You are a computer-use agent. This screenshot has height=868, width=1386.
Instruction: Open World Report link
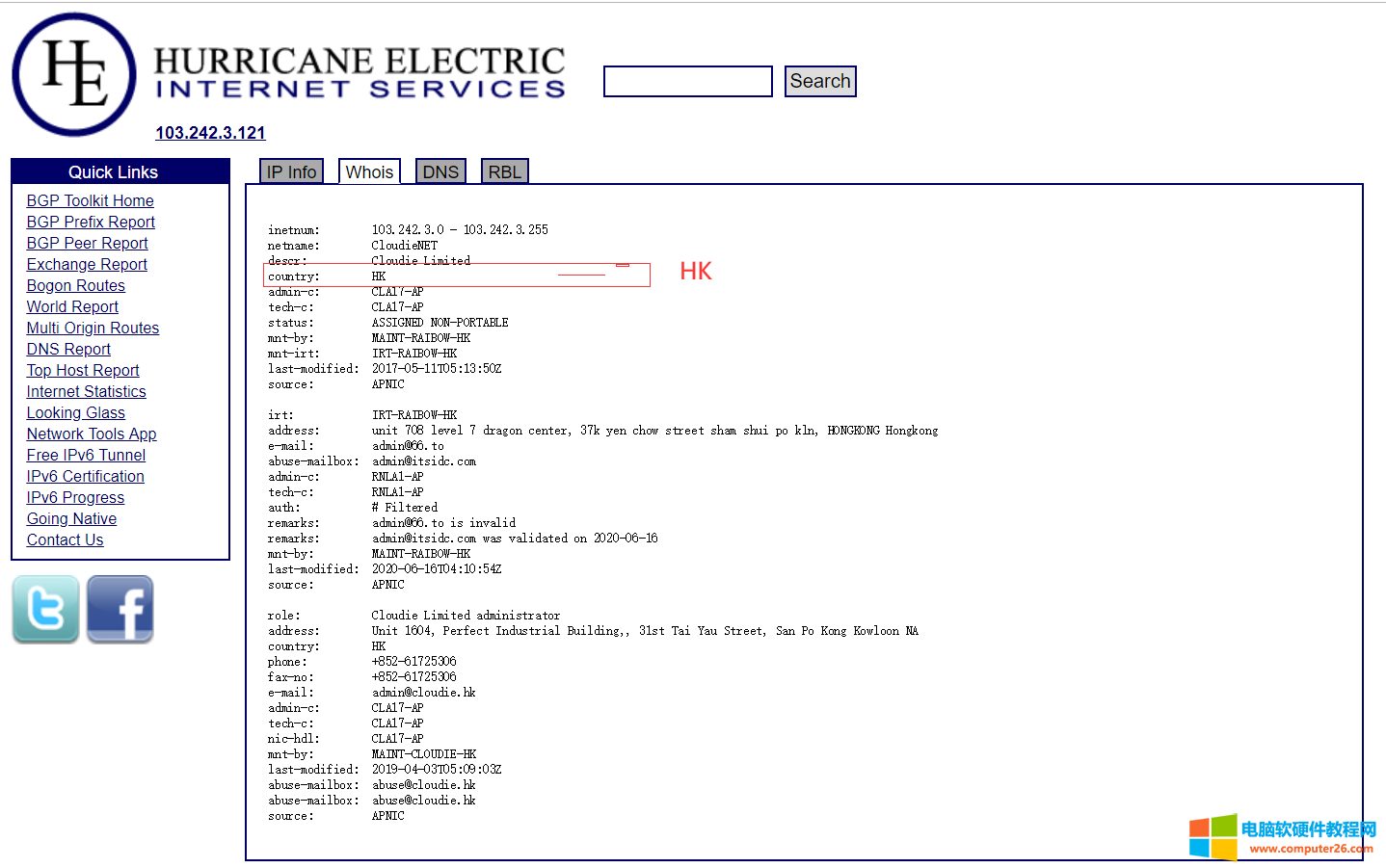(x=72, y=306)
